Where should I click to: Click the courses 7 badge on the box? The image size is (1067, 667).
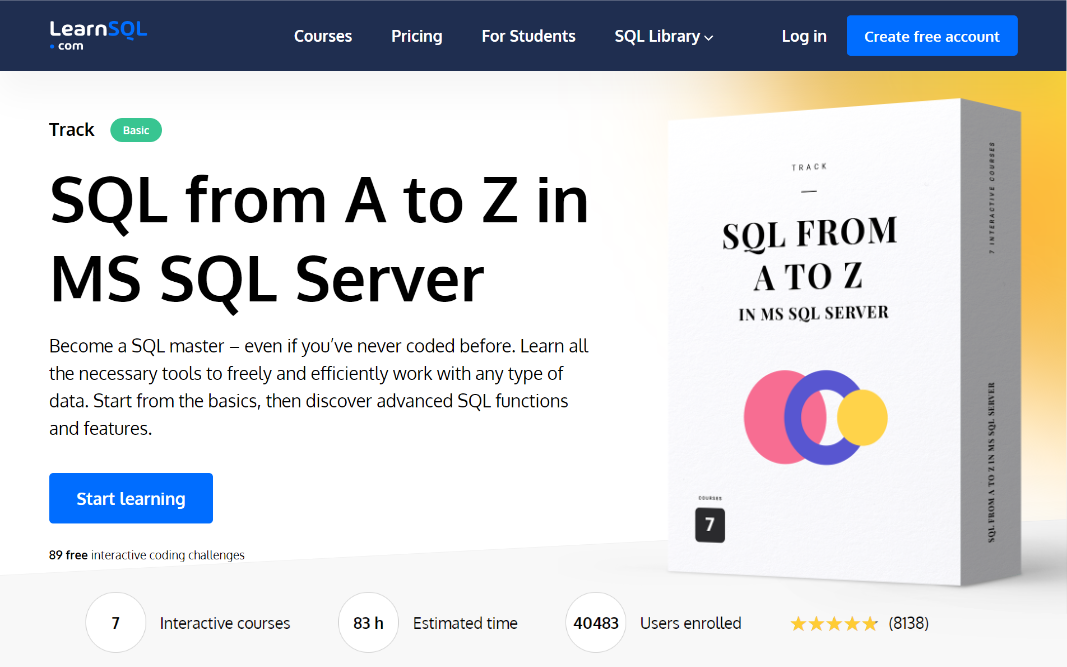(x=710, y=525)
